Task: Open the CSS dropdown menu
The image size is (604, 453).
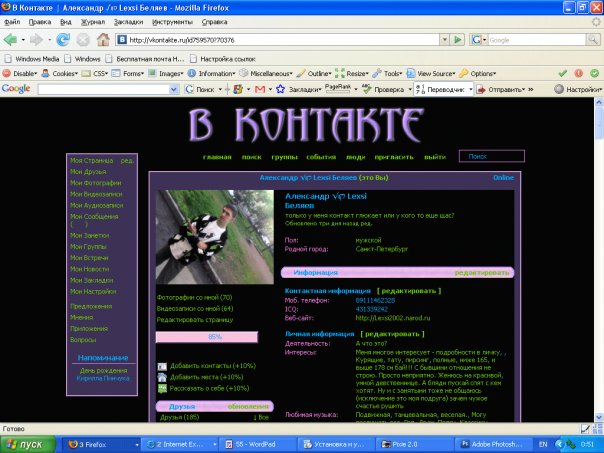Action: (95, 73)
